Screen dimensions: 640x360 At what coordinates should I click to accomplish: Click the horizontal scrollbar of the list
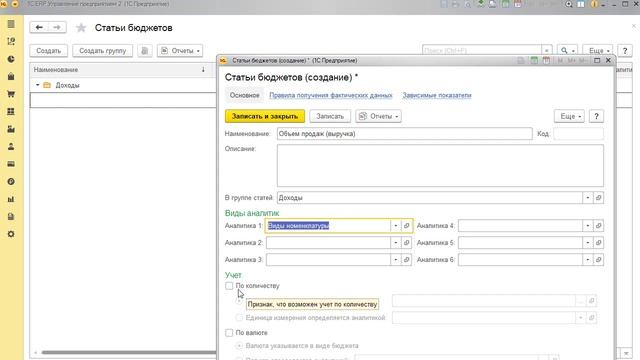tap(129, 352)
